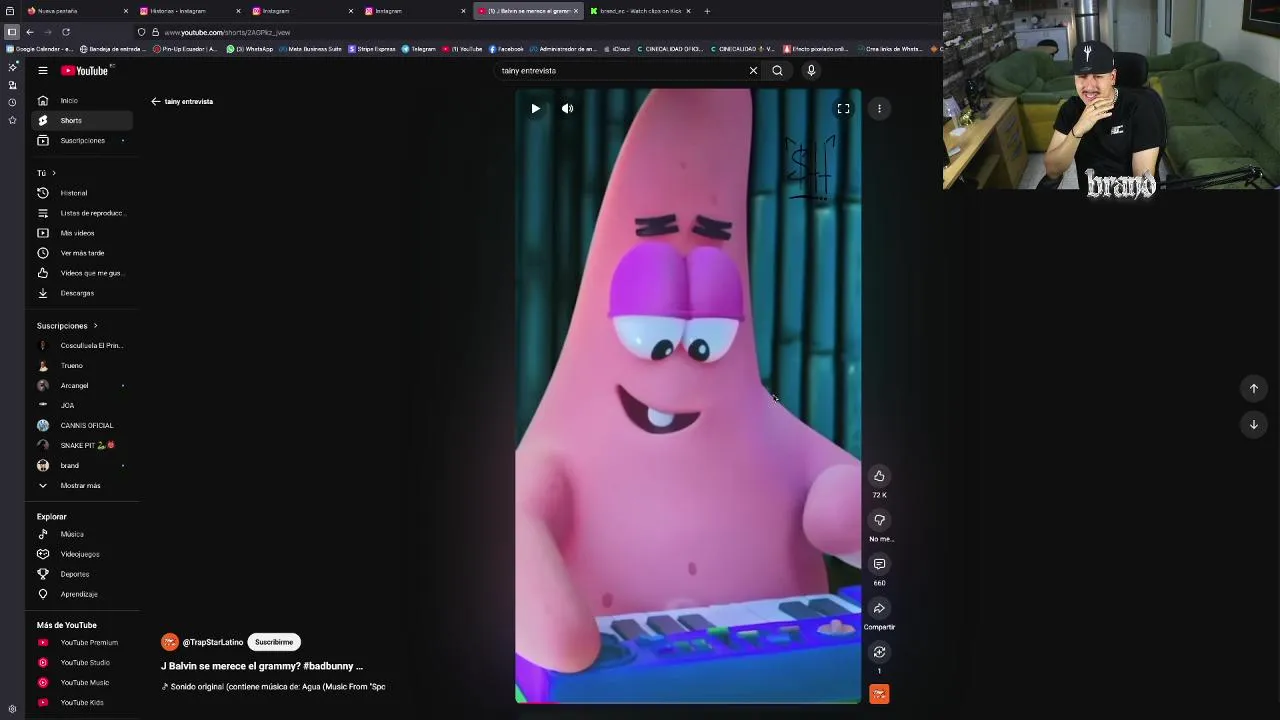Remix this Short
Viewport: 1280px width, 720px height.
(x=879, y=652)
